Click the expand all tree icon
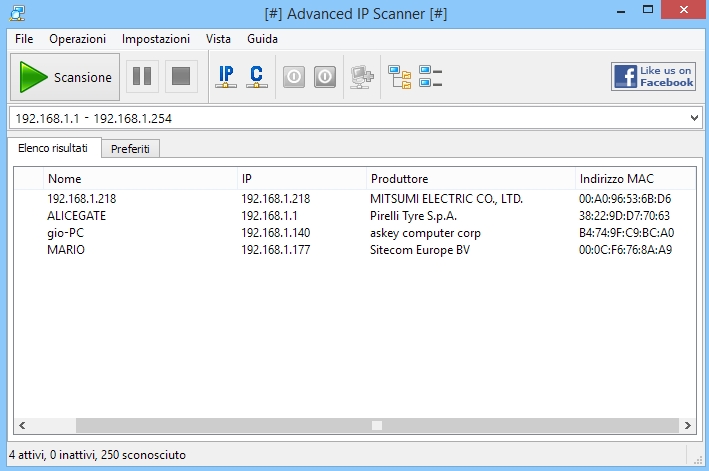This screenshot has height=471, width=709. click(400, 77)
